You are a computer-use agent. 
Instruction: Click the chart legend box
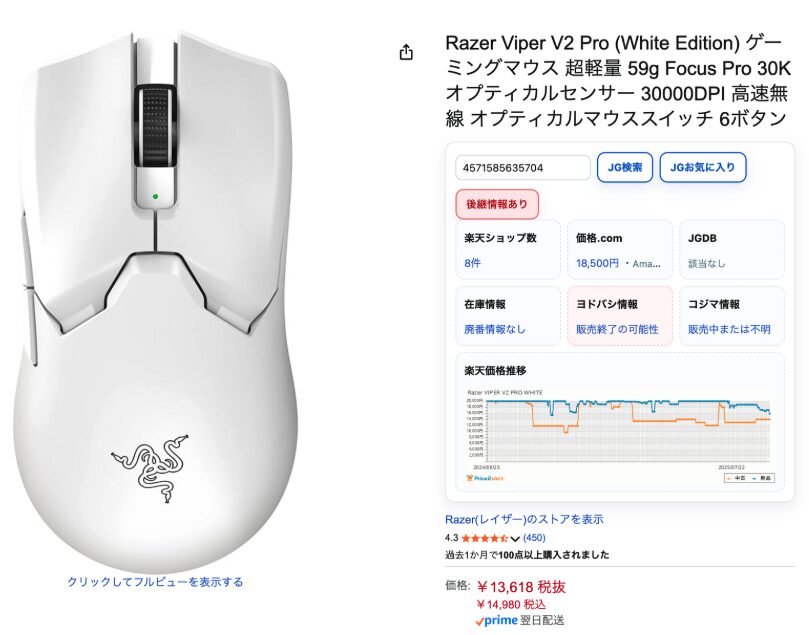point(749,478)
